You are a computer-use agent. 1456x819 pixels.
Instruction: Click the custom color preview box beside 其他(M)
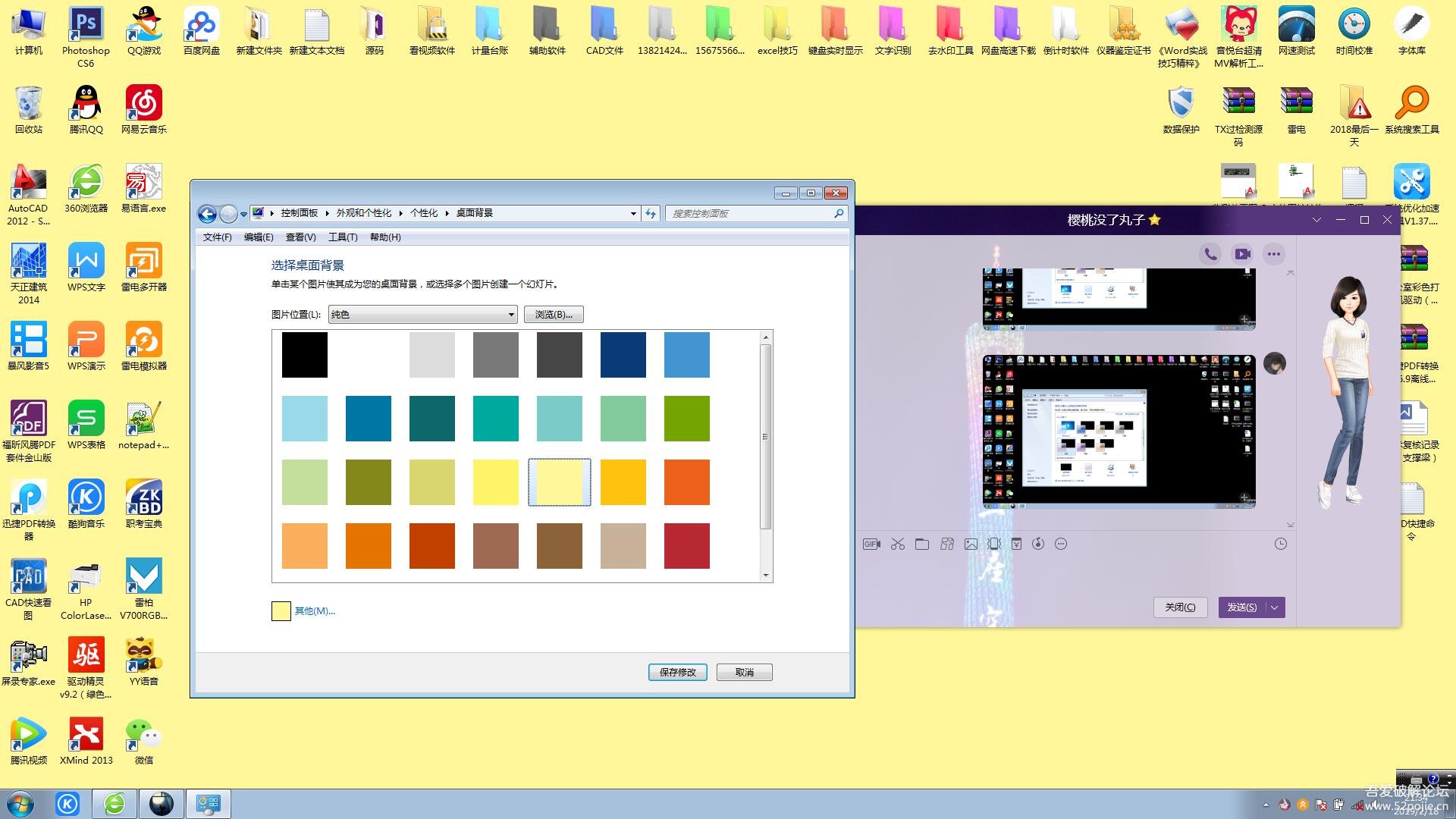coord(281,611)
